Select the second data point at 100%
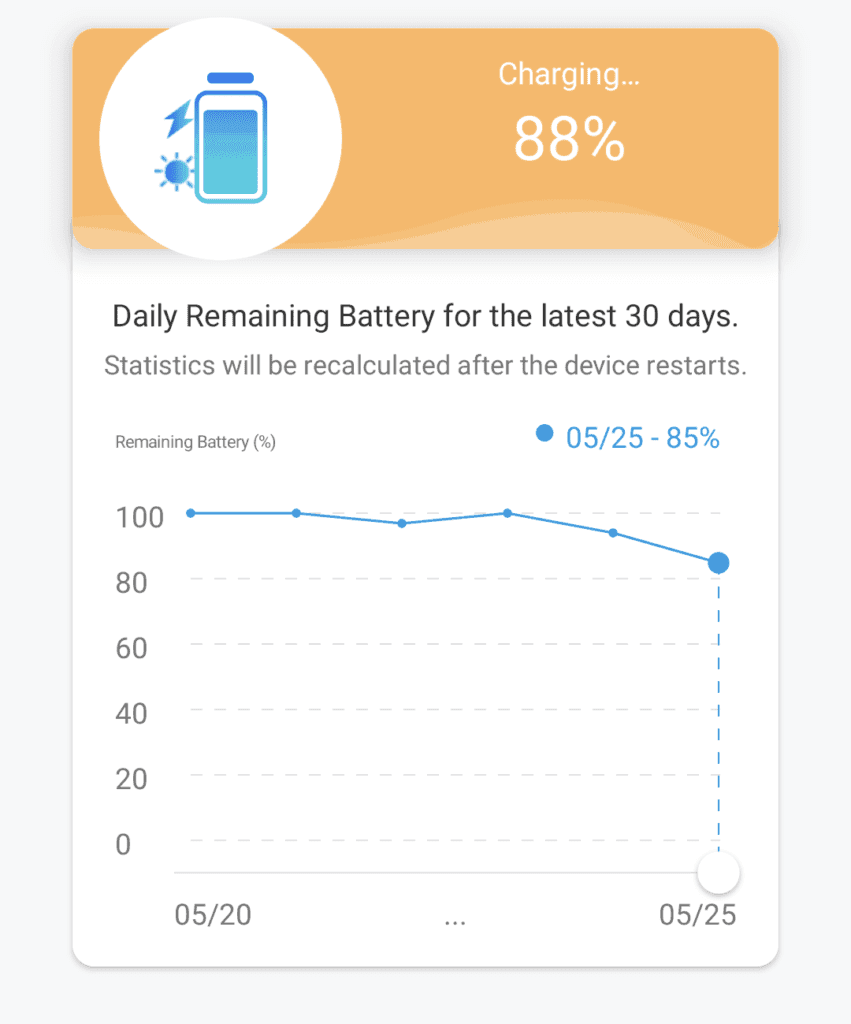 (x=296, y=513)
